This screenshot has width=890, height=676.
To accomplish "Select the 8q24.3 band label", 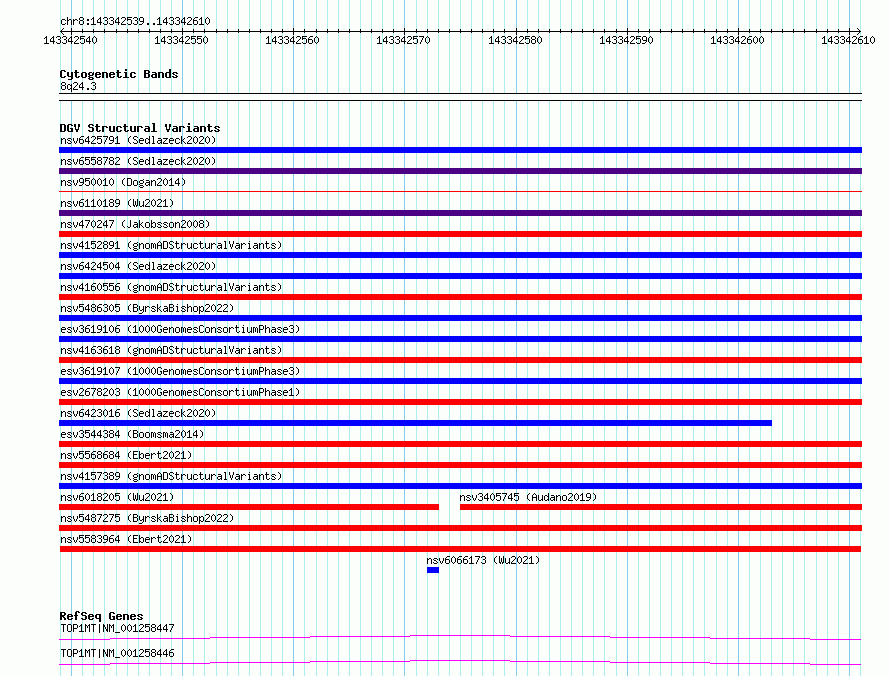I will (78, 86).
